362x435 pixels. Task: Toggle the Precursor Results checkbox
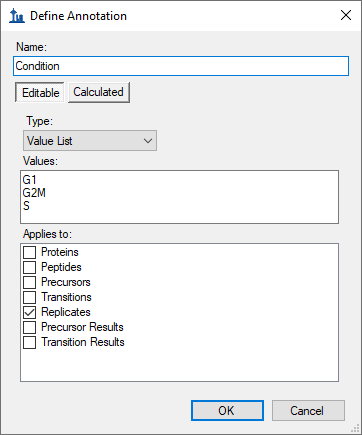[x=29, y=327]
